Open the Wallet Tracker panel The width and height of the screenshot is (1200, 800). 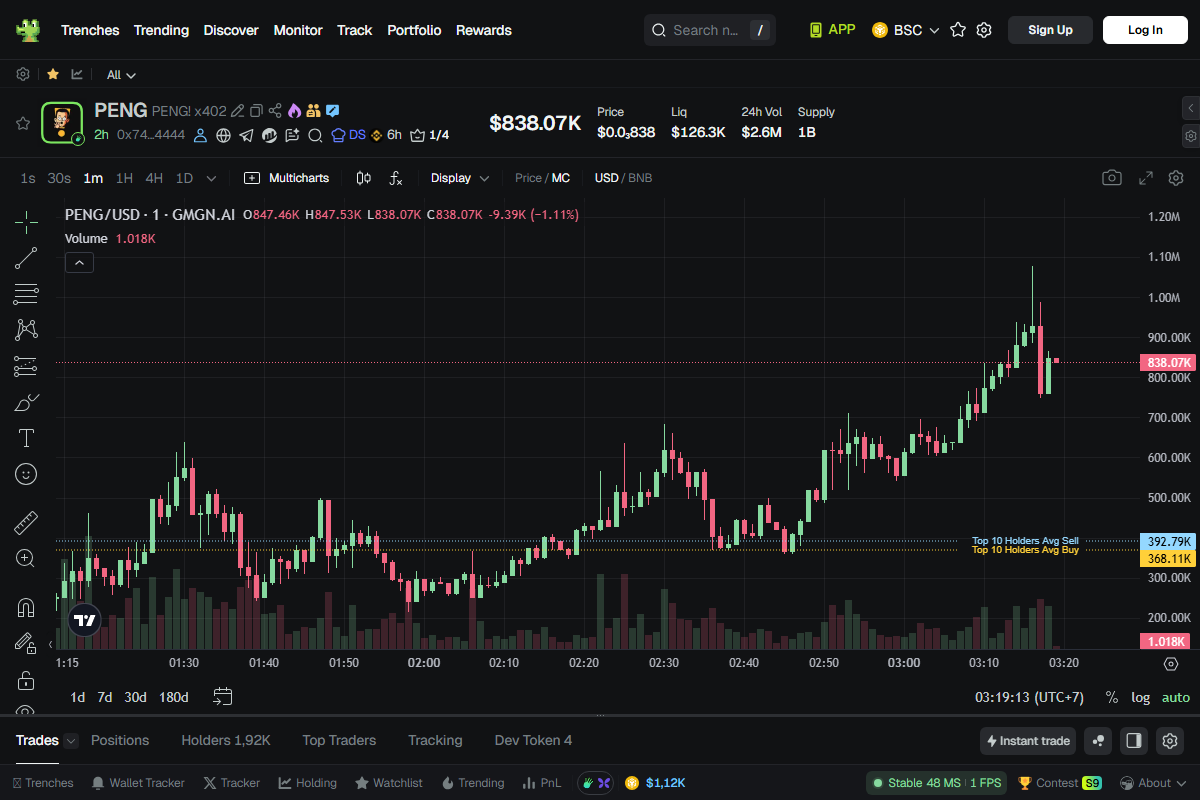tap(138, 783)
